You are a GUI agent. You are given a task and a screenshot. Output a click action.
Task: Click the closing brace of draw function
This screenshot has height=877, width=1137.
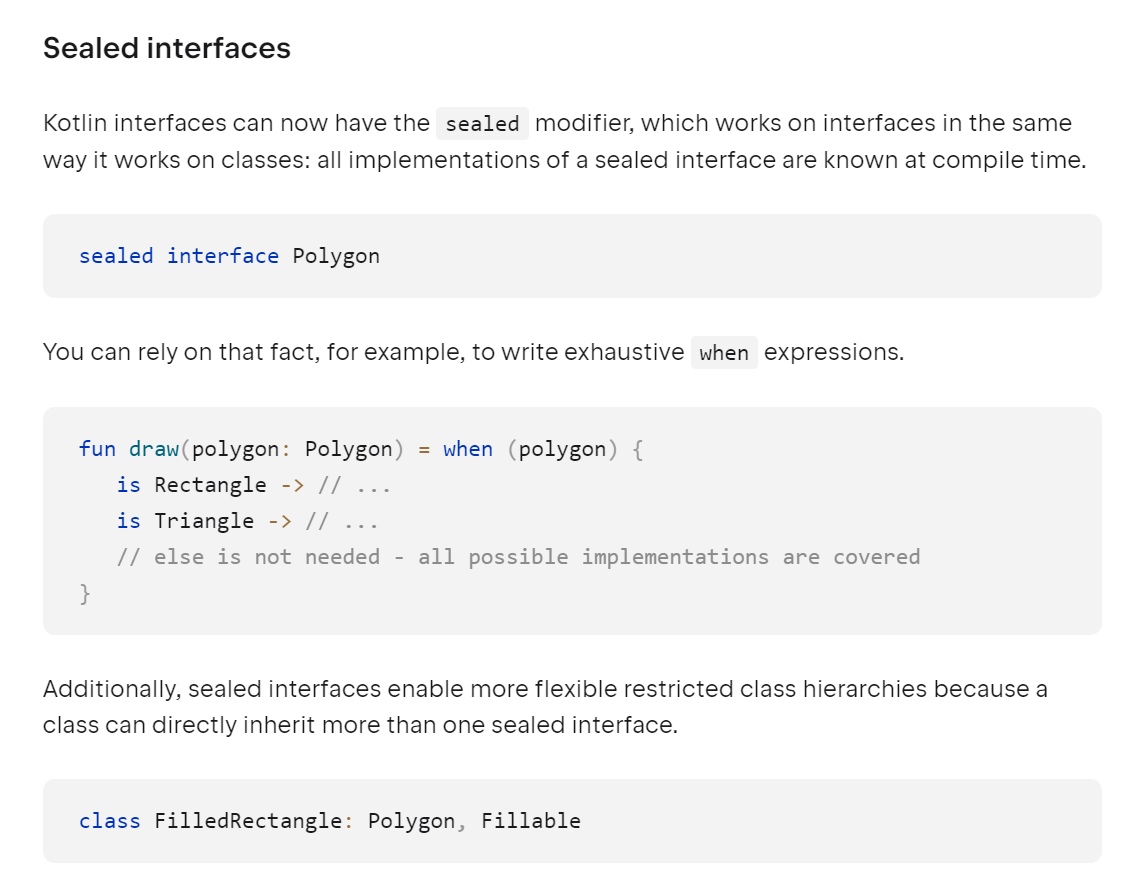tap(85, 593)
